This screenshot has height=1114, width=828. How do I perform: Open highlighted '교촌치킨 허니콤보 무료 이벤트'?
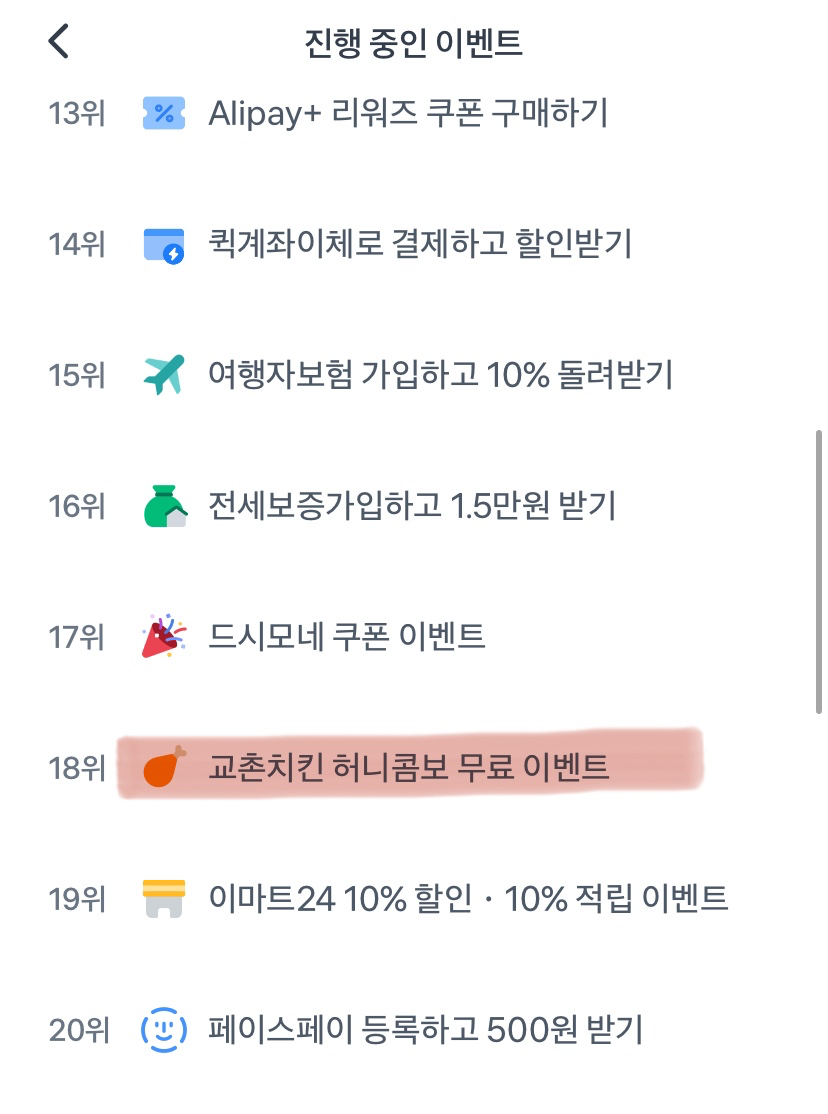click(x=409, y=768)
